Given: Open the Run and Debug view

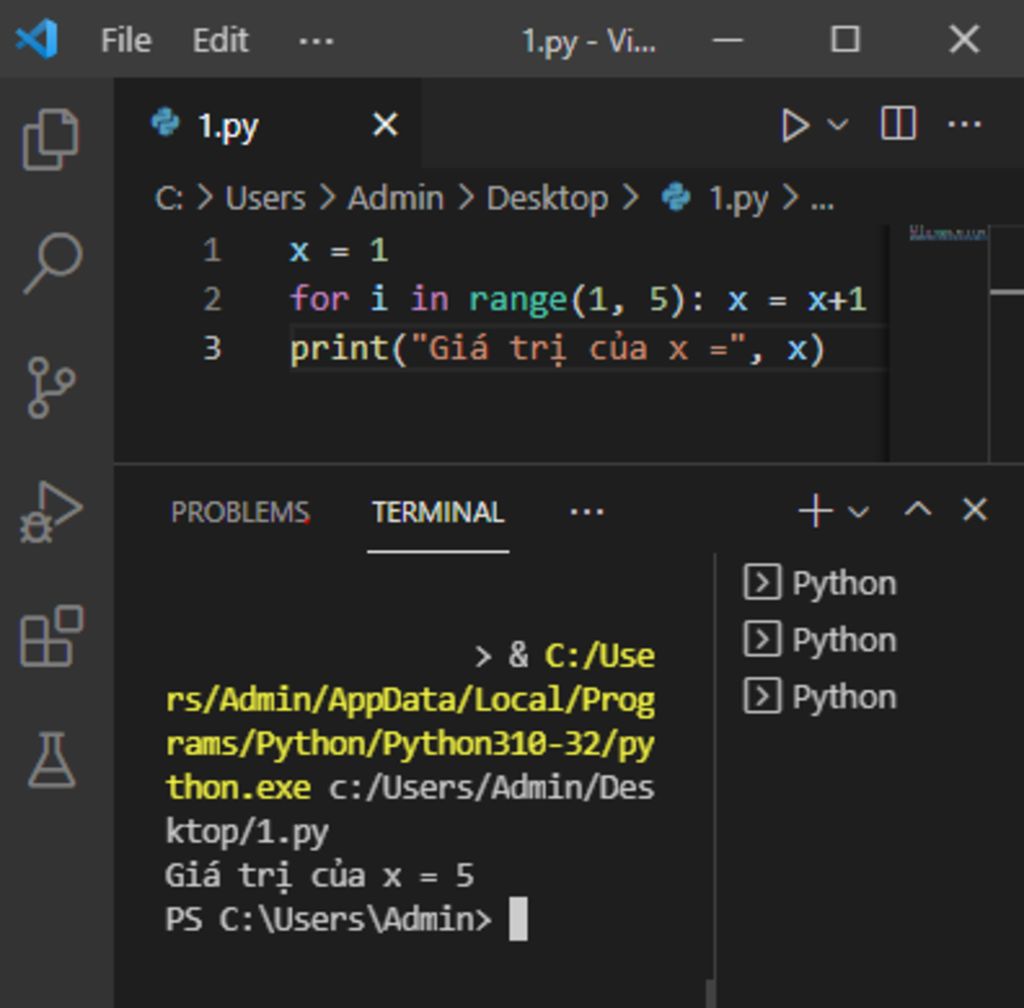Looking at the screenshot, I should pos(51,512).
